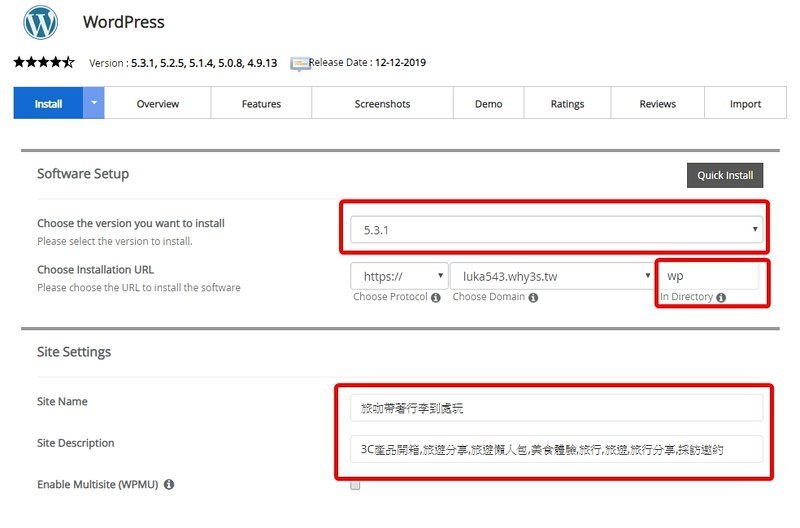This screenshot has width=800, height=528.
Task: Open the Demo tab
Action: pos(488,104)
